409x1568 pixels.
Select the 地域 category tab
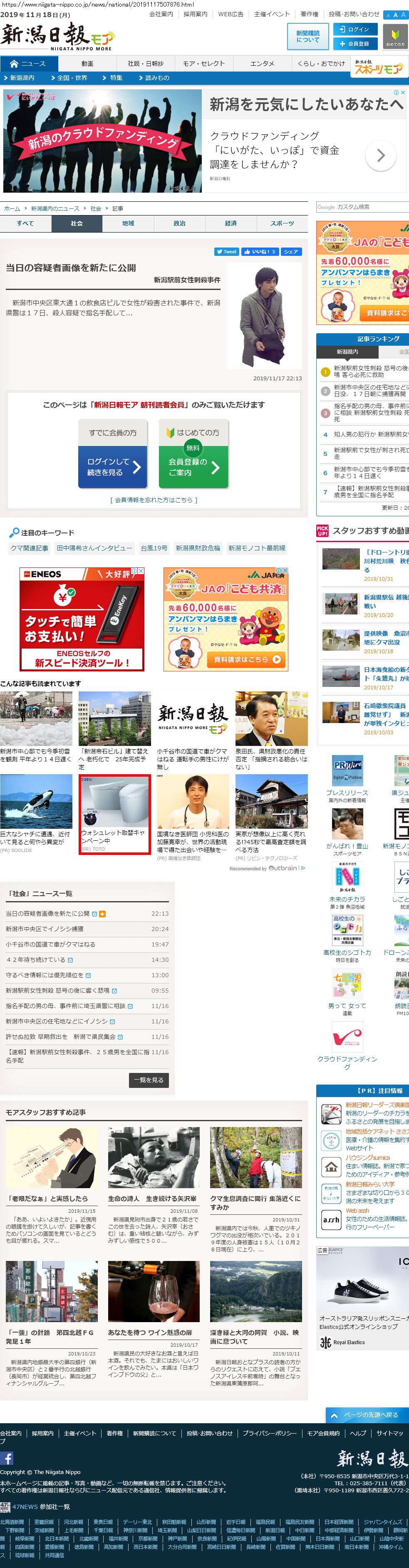point(128,223)
